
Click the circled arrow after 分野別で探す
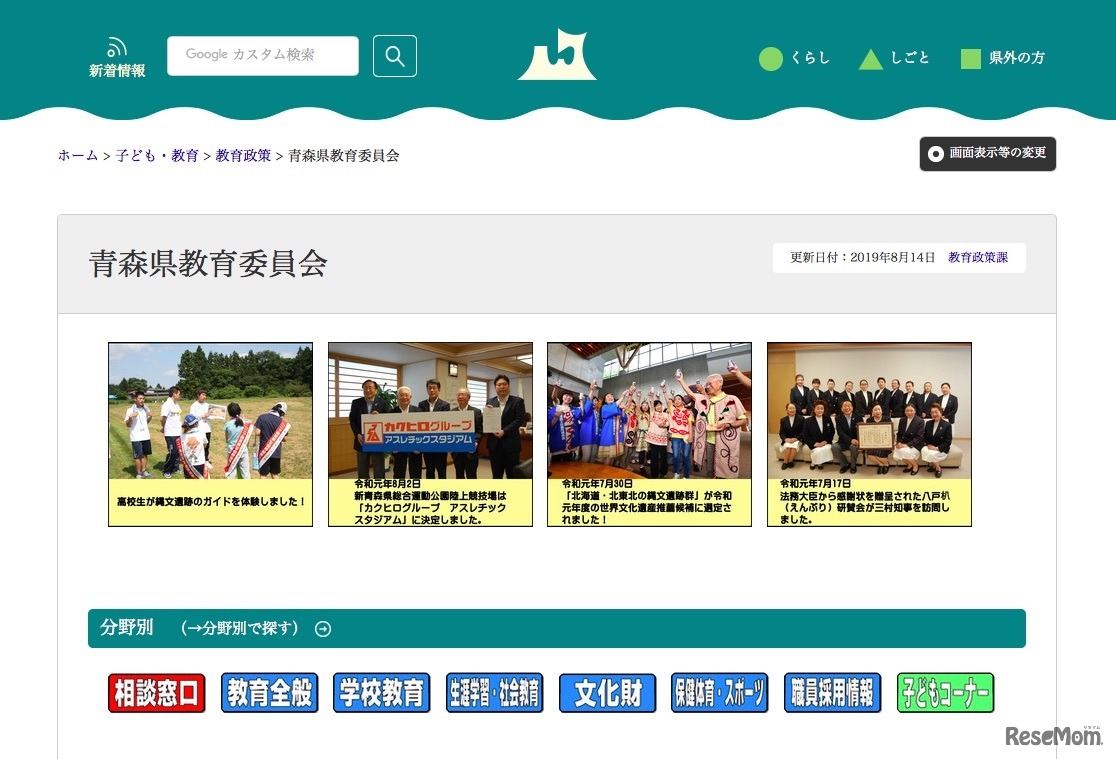click(x=322, y=629)
